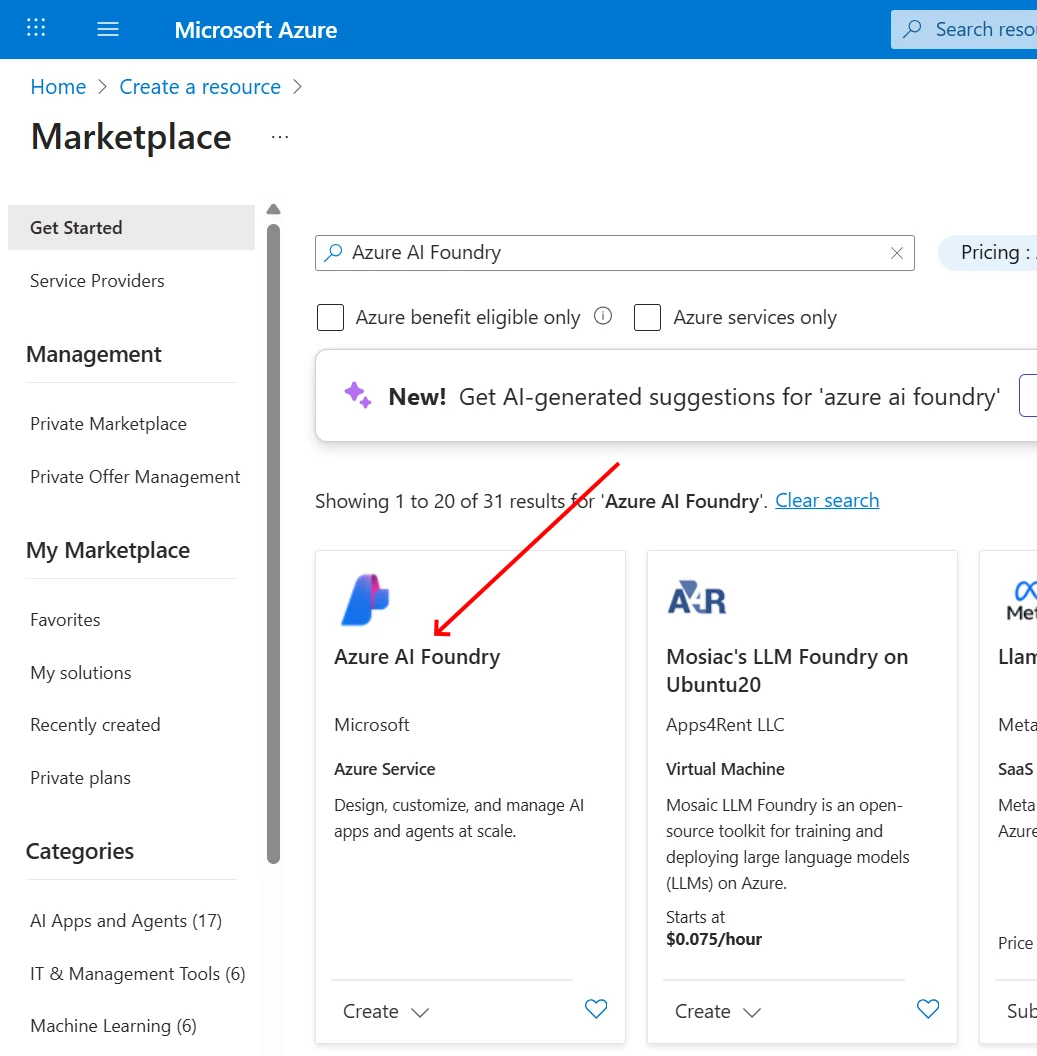Open the Apps4Rent A4R logo
1037x1056 pixels.
coord(697,597)
